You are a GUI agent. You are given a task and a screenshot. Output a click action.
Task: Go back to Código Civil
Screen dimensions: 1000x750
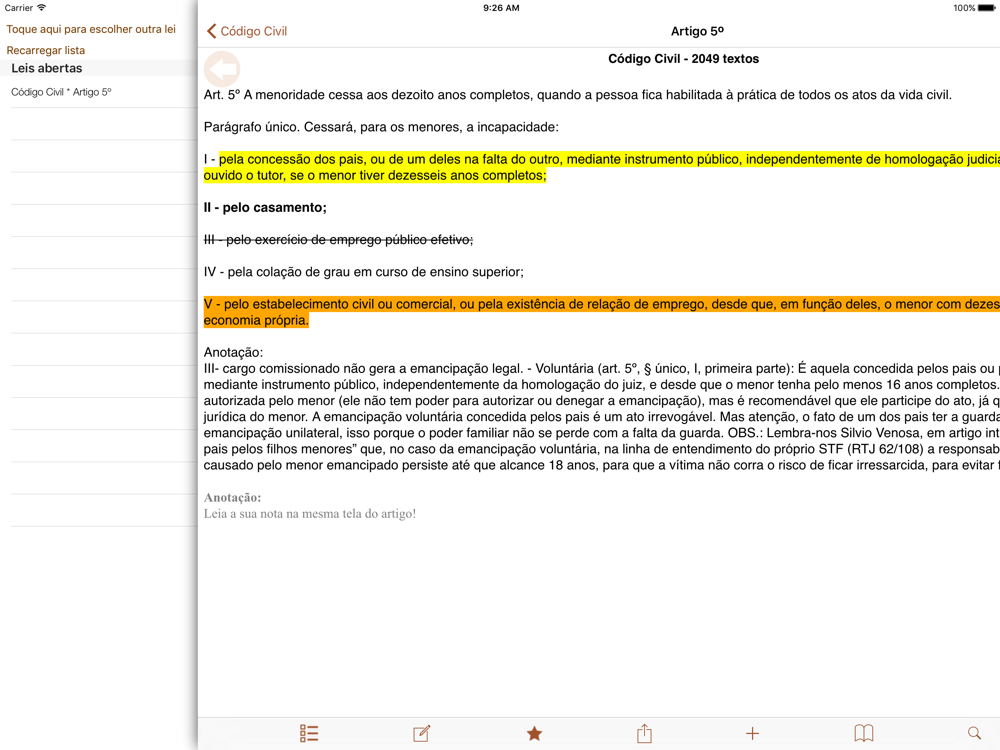[247, 31]
